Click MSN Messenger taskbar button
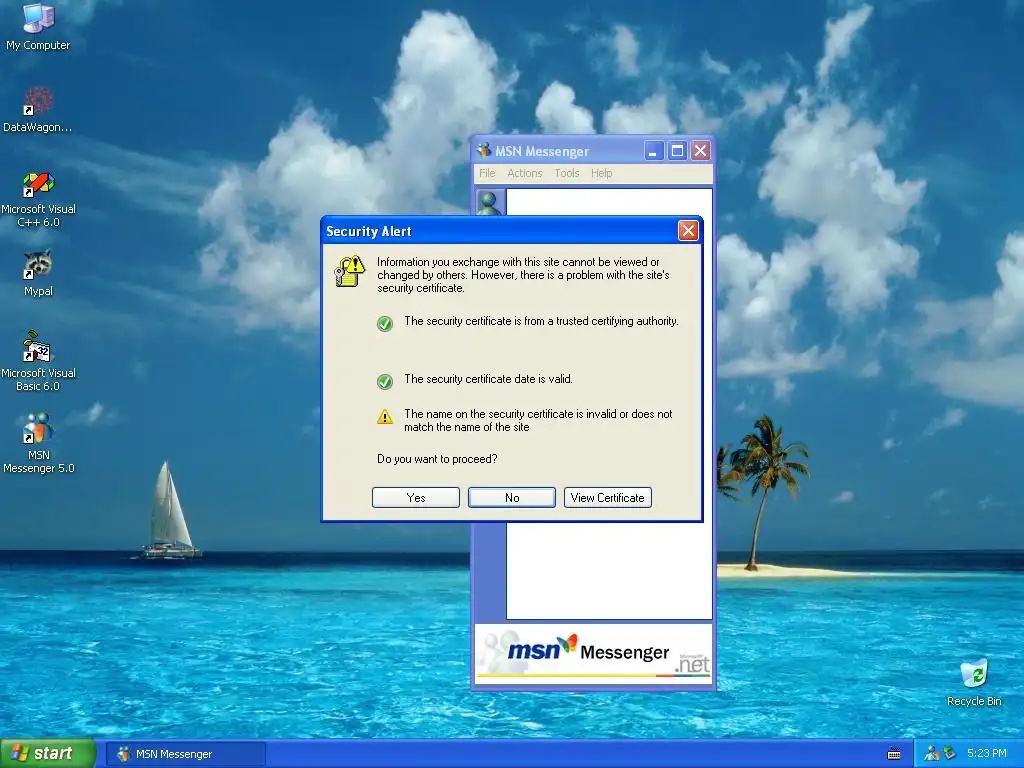The width and height of the screenshot is (1024, 768). [185, 754]
